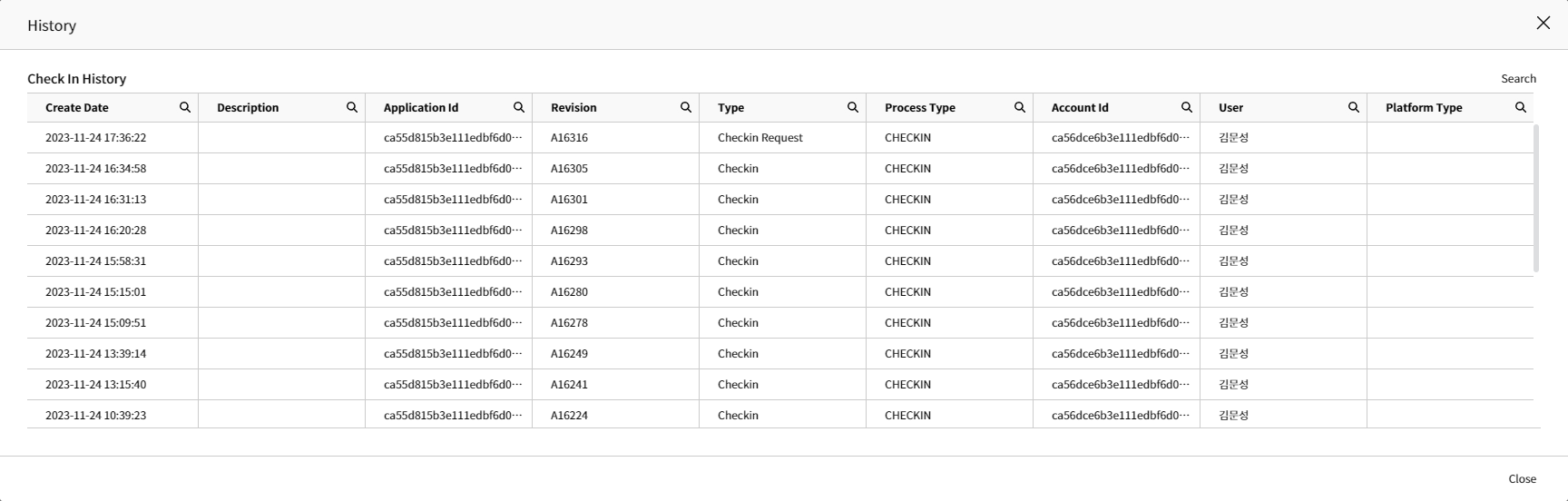Screen dimensions: 1568x501
Task: Click the Account Id column header label
Action: click(1080, 107)
